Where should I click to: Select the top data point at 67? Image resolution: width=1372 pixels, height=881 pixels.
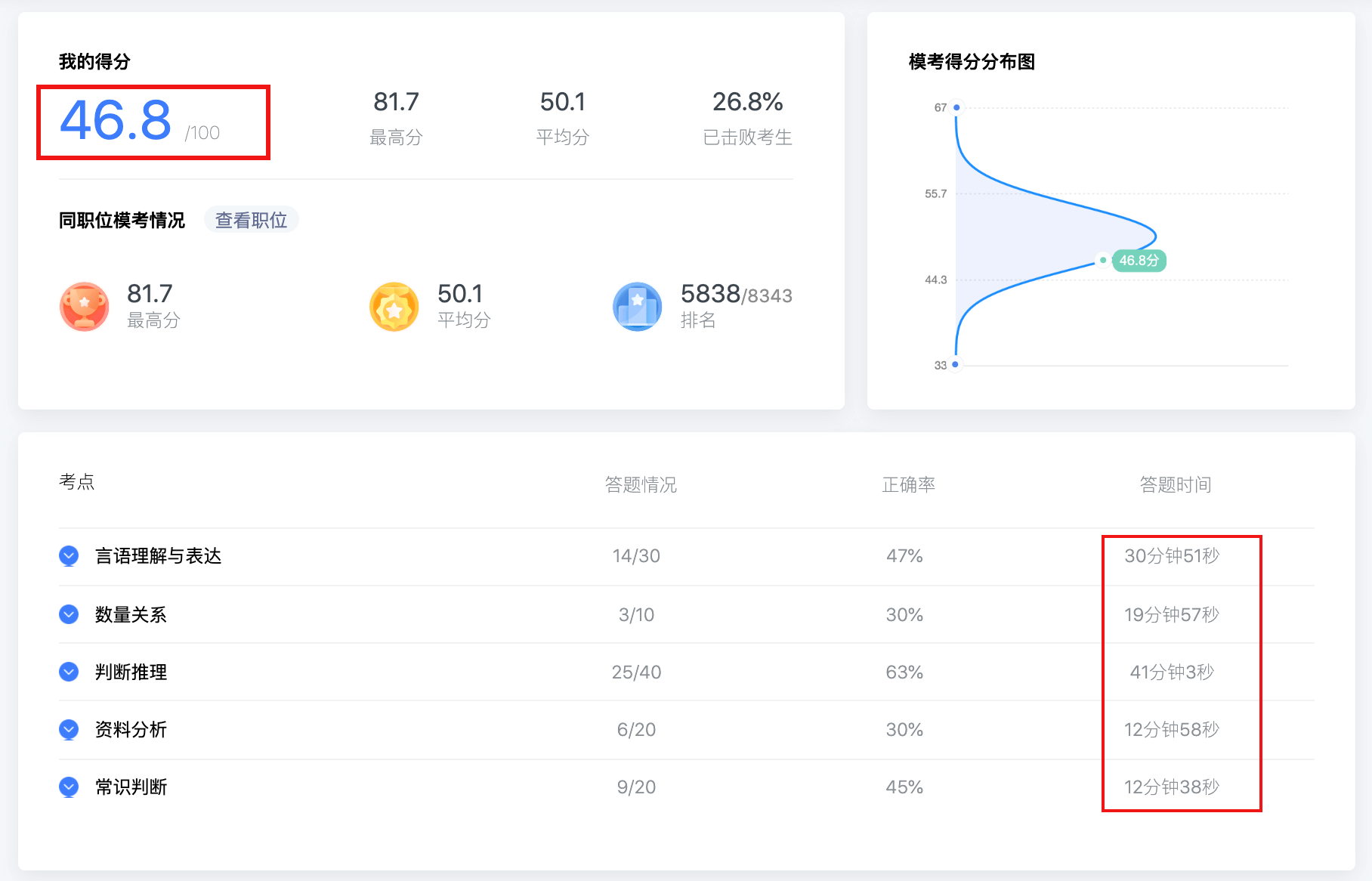point(956,107)
